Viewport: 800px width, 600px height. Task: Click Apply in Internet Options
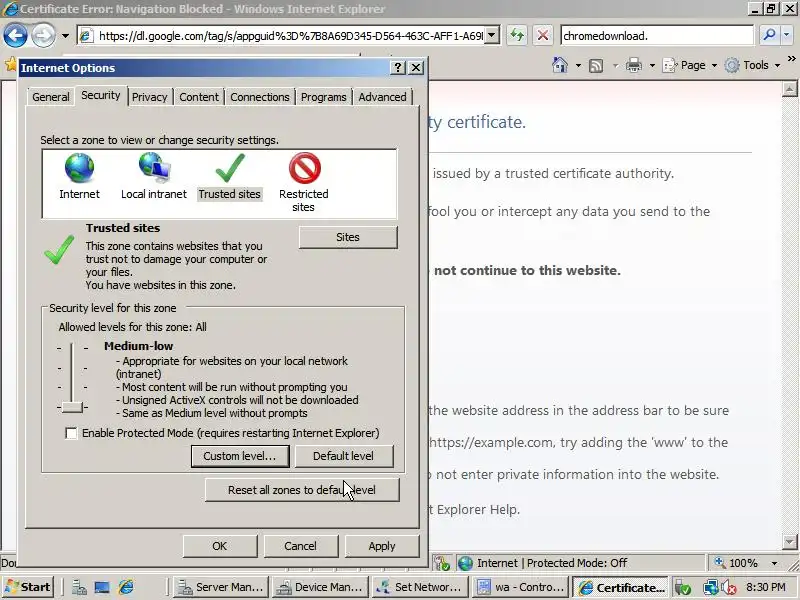(382, 546)
